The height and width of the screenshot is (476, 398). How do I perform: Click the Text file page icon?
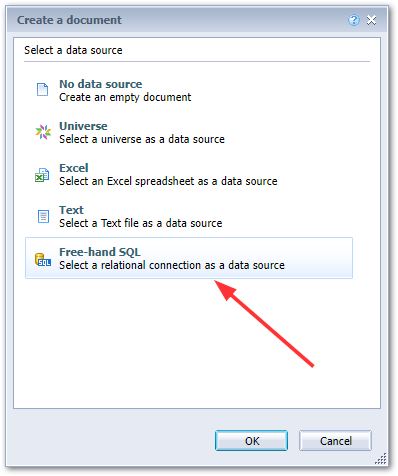tap(43, 216)
